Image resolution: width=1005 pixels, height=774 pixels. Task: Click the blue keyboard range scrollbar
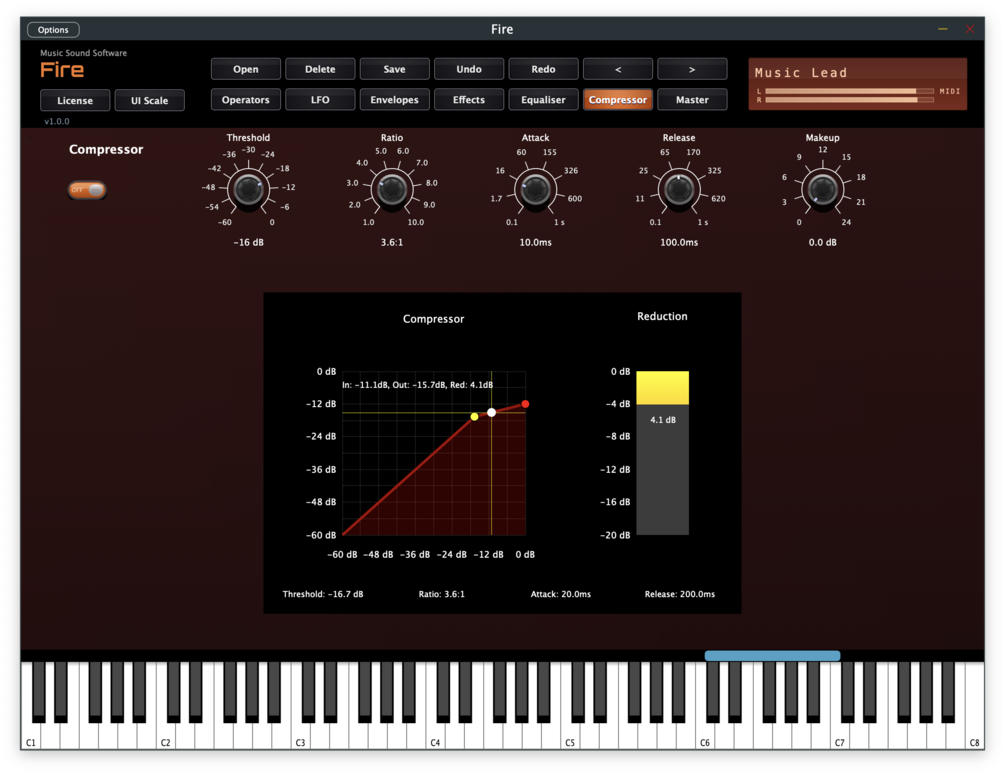(x=772, y=655)
